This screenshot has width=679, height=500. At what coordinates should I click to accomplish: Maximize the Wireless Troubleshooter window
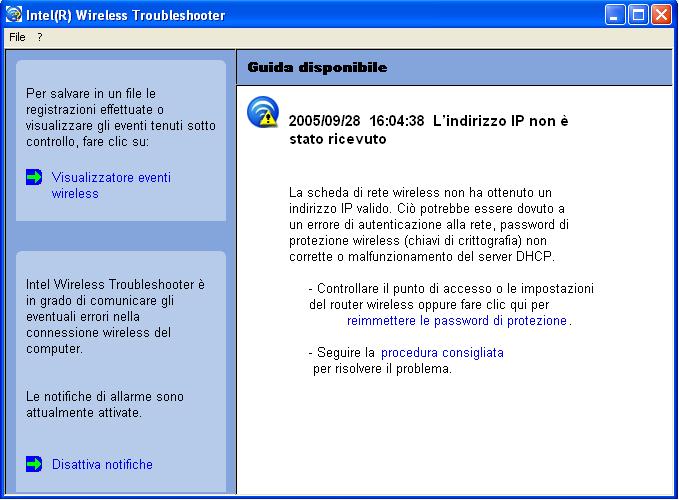coord(638,15)
